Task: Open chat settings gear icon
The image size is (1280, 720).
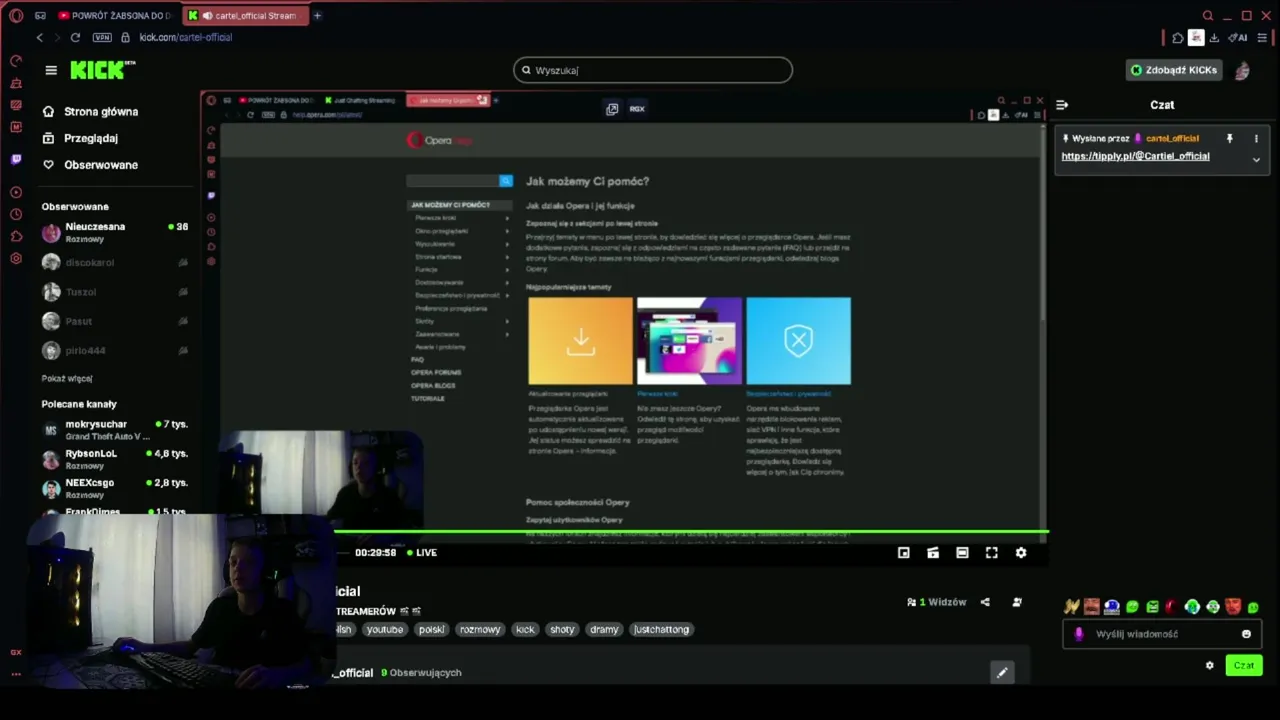Action: click(x=1210, y=665)
